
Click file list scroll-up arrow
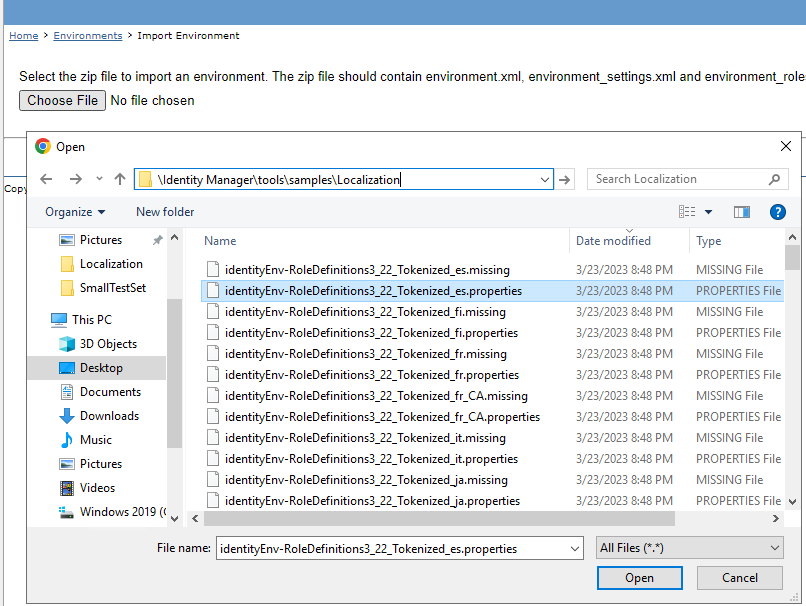tap(792, 237)
